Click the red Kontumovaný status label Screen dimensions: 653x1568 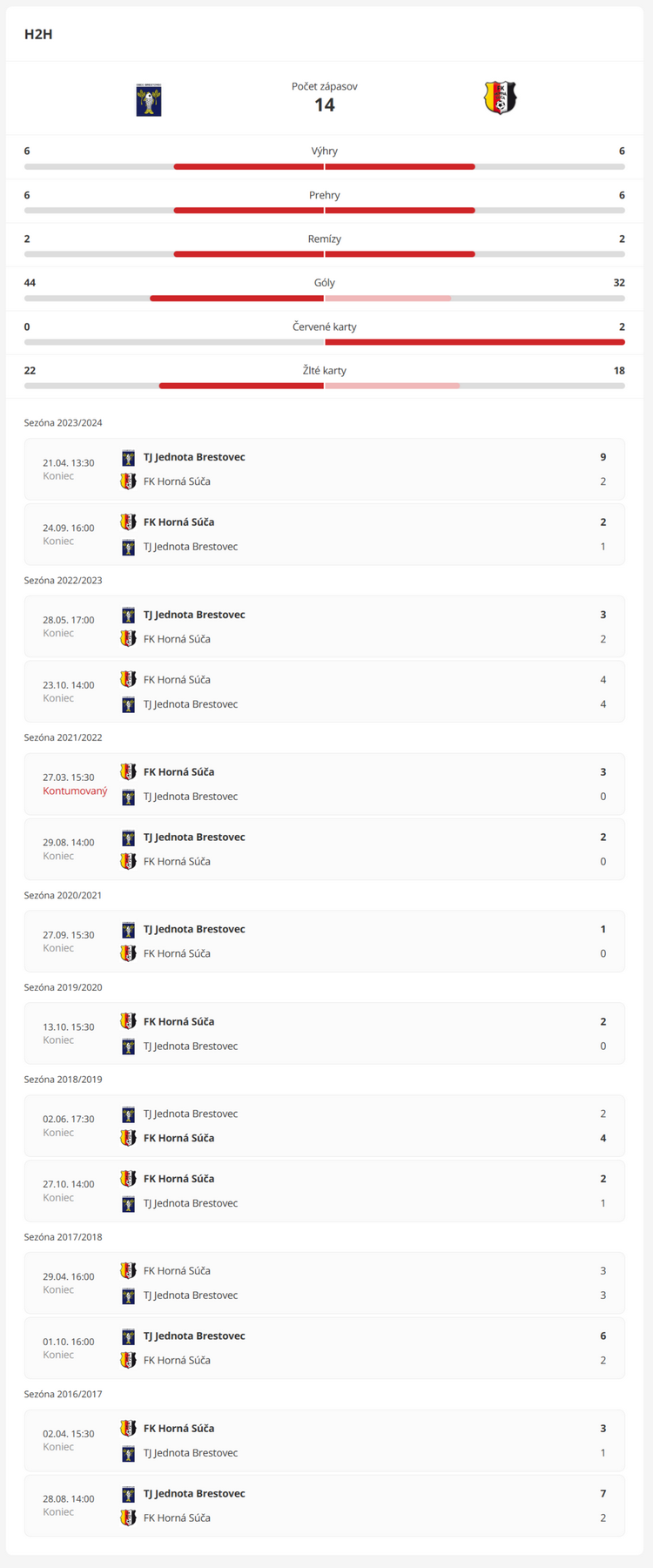point(75,791)
